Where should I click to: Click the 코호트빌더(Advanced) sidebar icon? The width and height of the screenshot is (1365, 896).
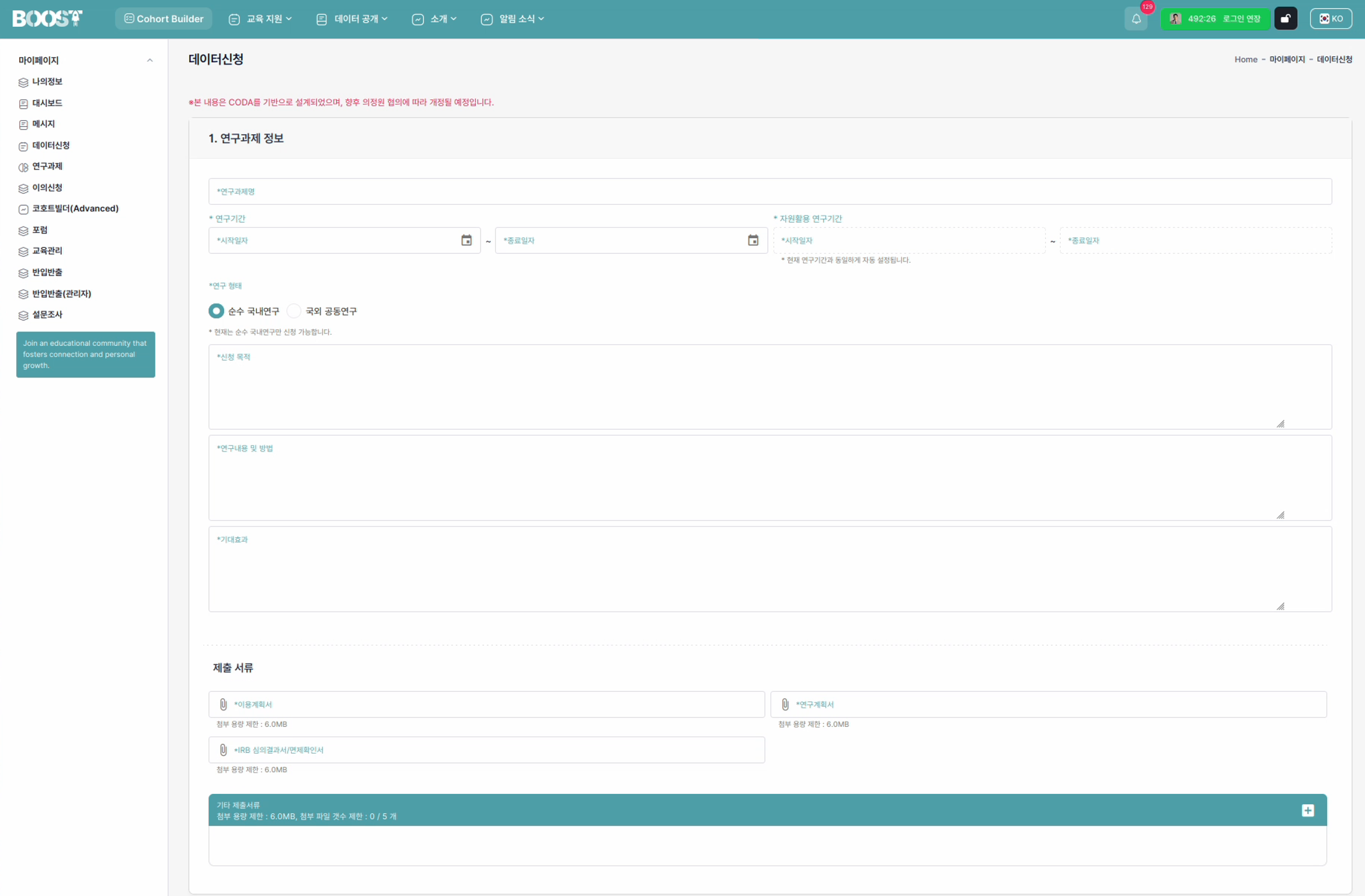pyautogui.click(x=23, y=210)
